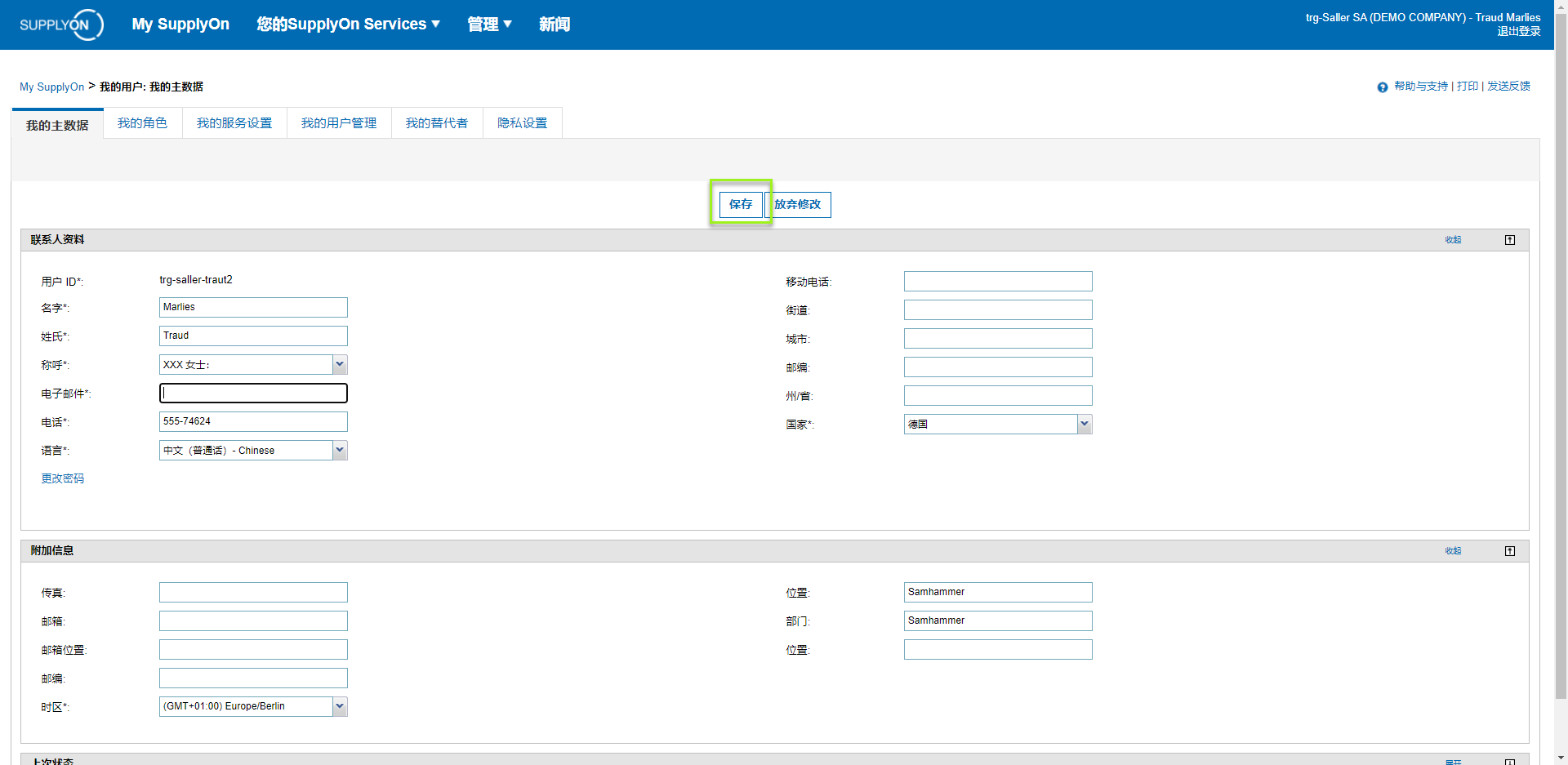
Task: Click the 姓氏 field containing Traud
Action: click(253, 336)
